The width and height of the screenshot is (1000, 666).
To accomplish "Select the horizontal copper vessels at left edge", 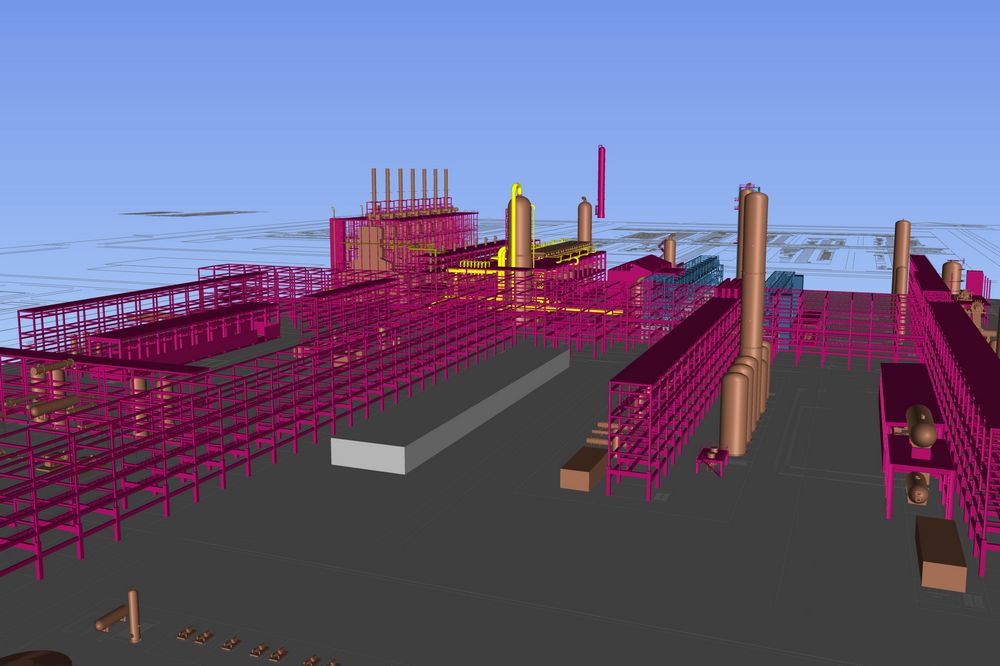I will click(x=47, y=388).
